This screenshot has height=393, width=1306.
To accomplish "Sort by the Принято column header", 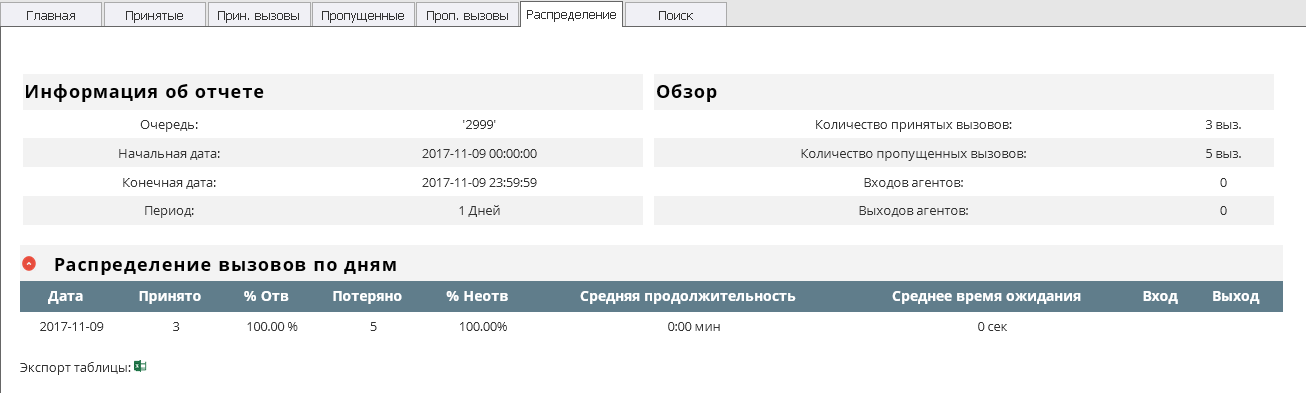I will pos(170,296).
